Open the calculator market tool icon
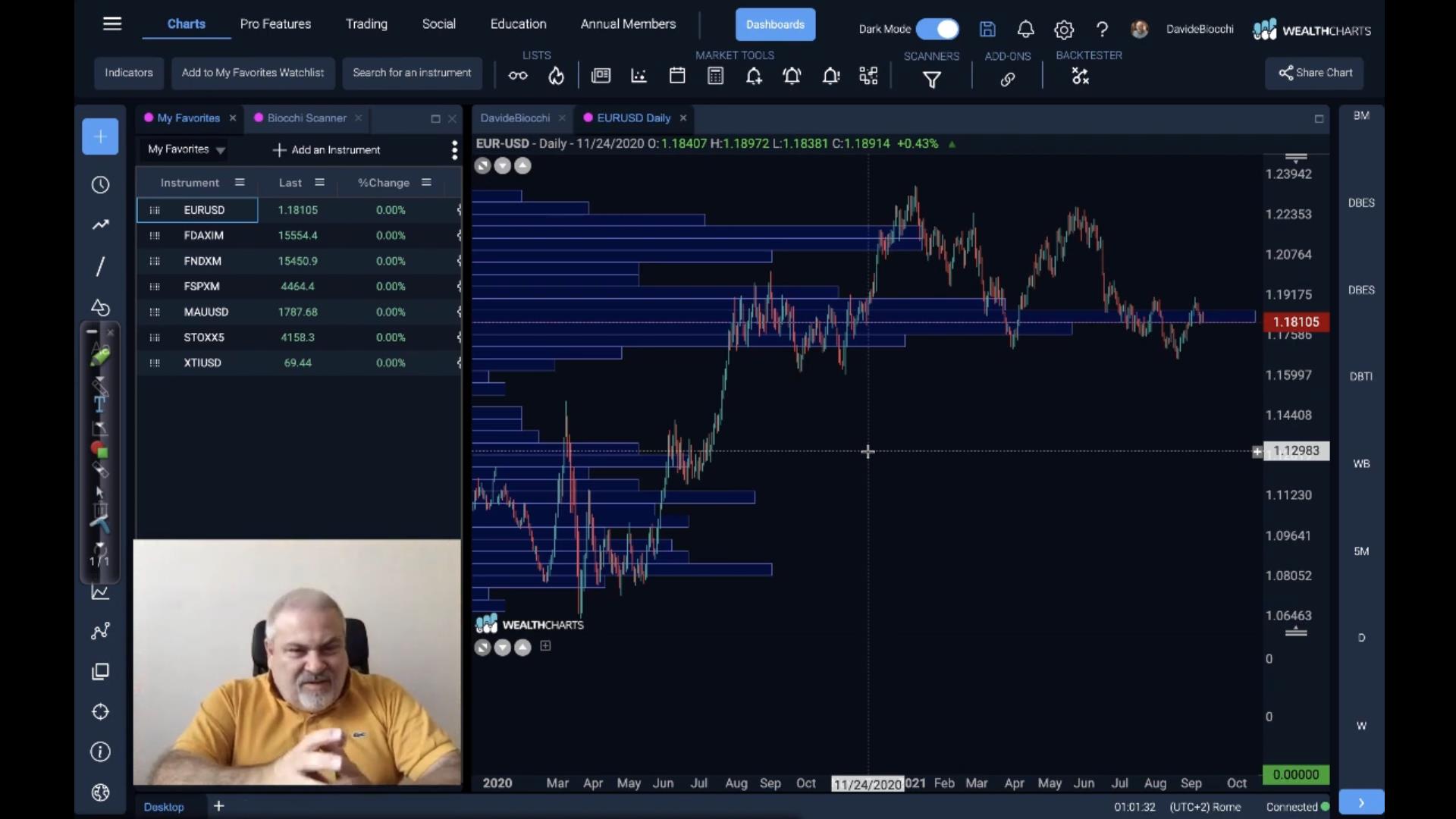 715,76
